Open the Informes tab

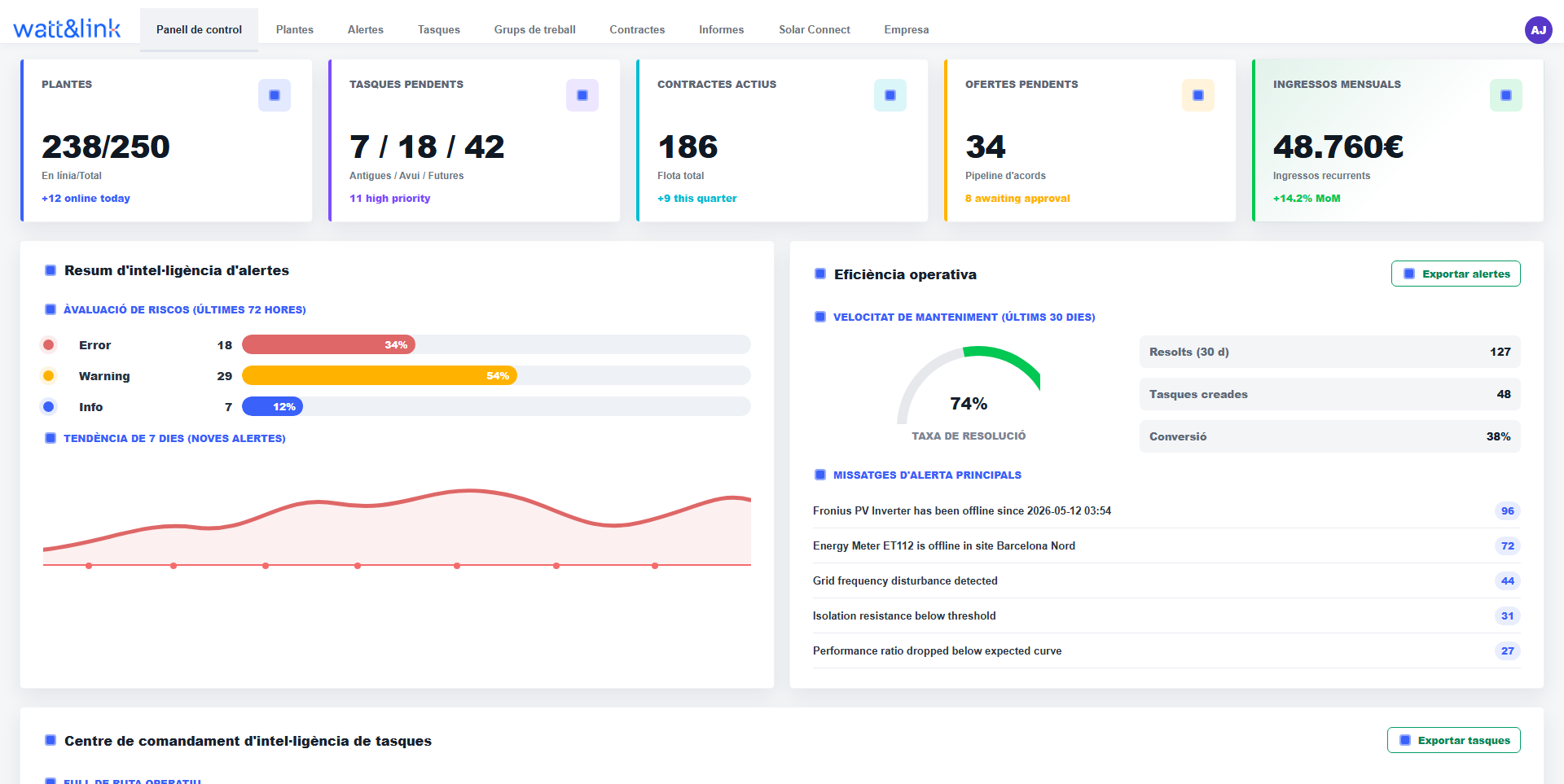click(722, 29)
